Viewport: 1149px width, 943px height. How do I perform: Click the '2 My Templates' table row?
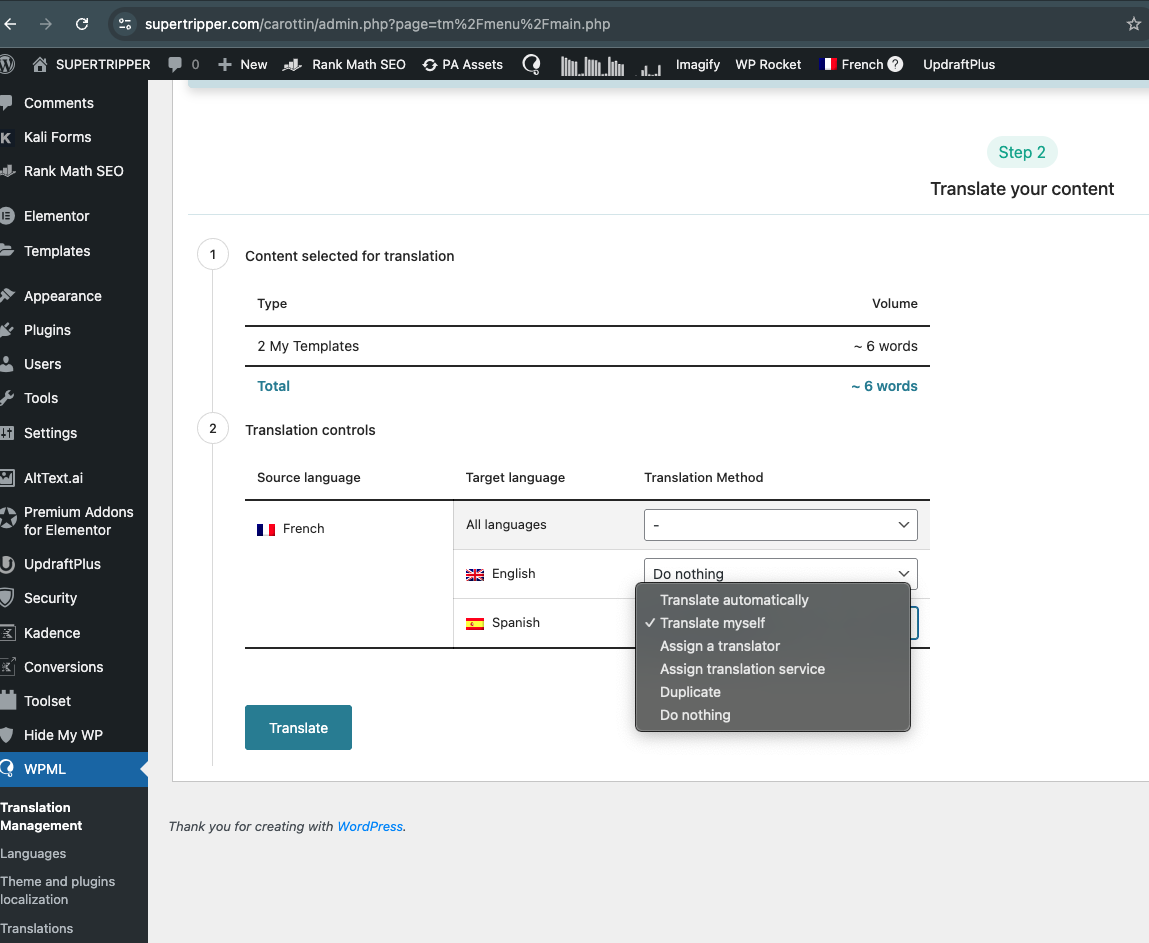pyautogui.click(x=587, y=346)
